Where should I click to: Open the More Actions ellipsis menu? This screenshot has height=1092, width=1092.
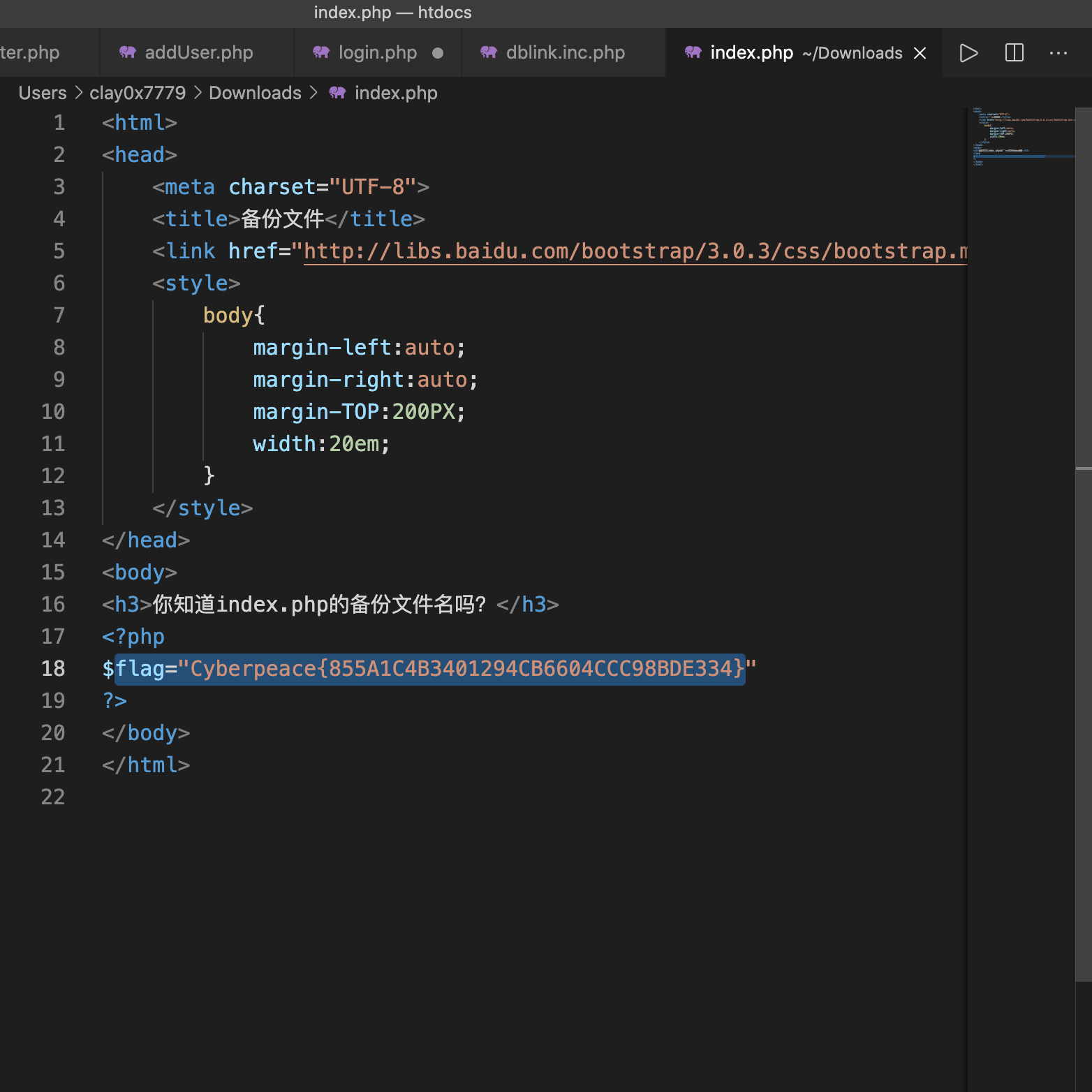click(1058, 53)
